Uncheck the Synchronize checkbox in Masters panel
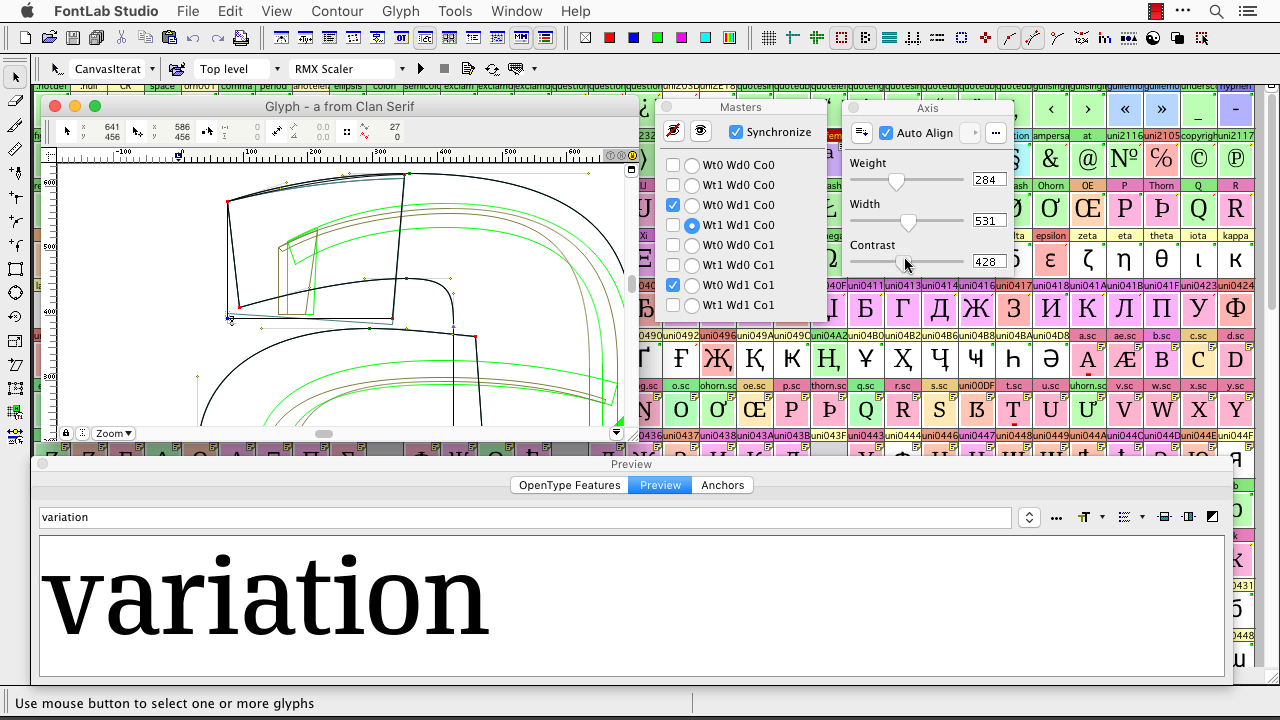Screen dimensions: 1280x720 pos(737,131)
